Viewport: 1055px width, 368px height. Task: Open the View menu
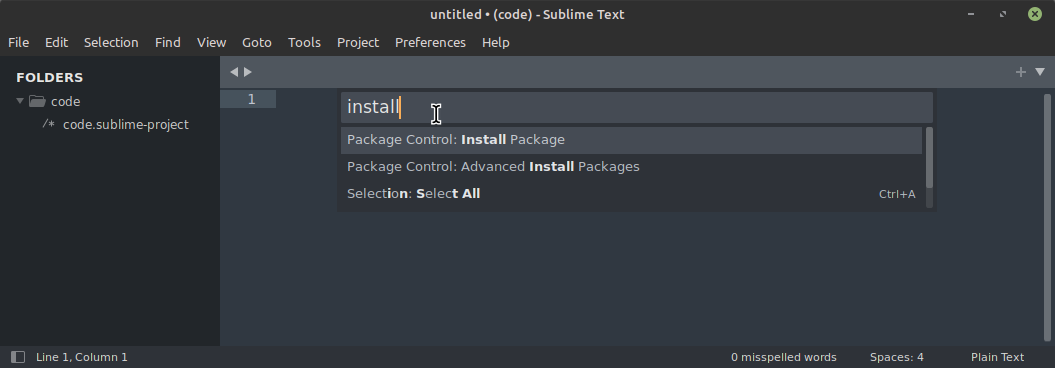(211, 42)
